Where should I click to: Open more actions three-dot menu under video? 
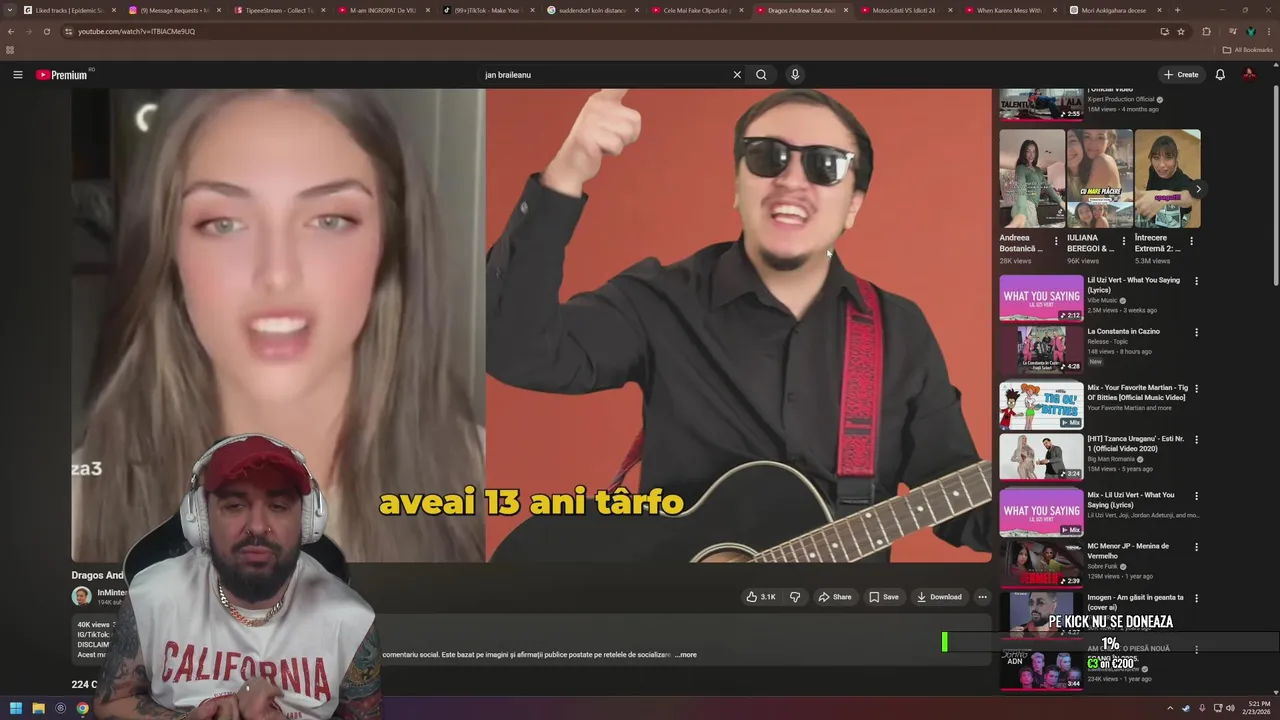(x=982, y=597)
